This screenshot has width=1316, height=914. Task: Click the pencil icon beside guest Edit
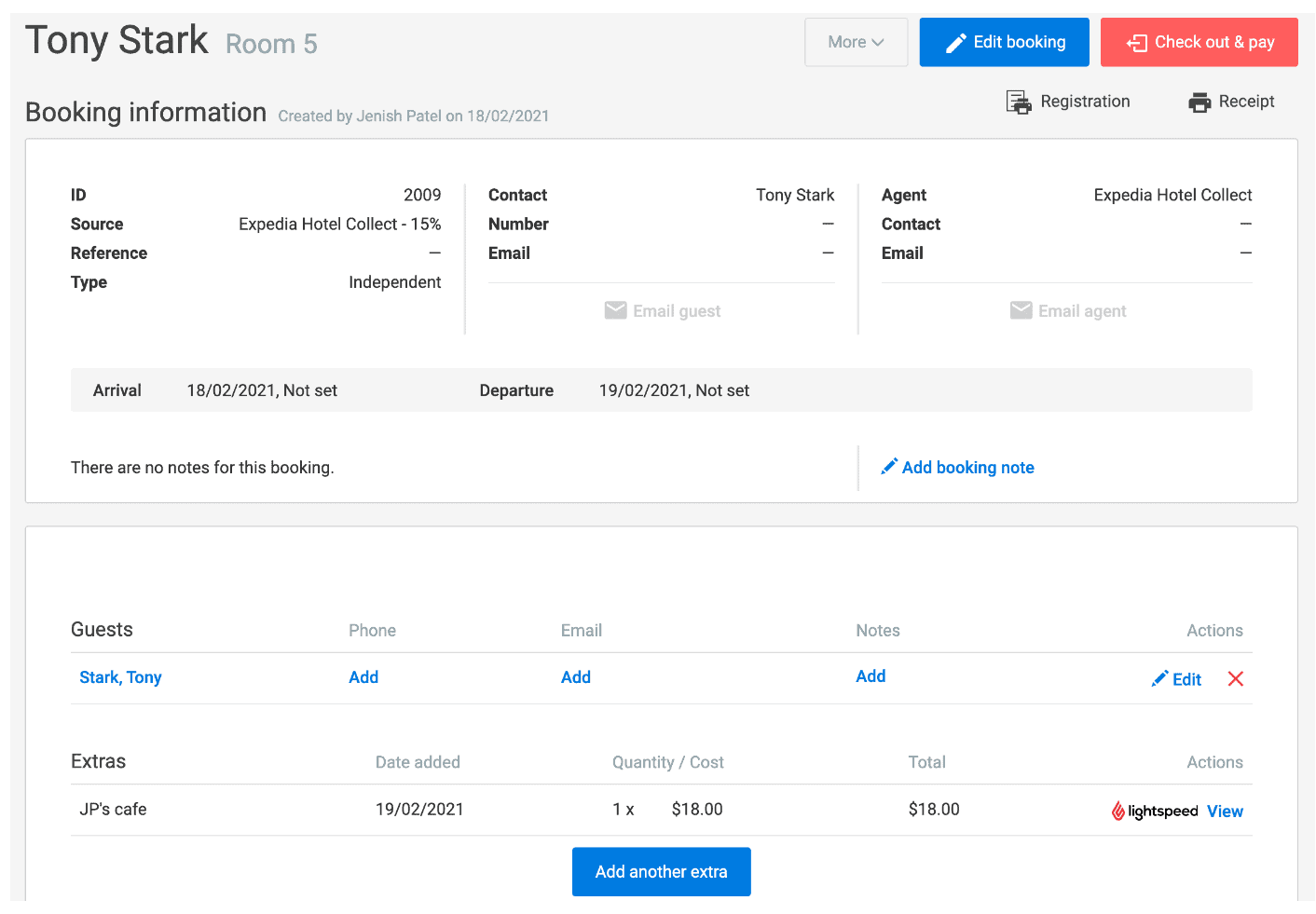point(1159,679)
